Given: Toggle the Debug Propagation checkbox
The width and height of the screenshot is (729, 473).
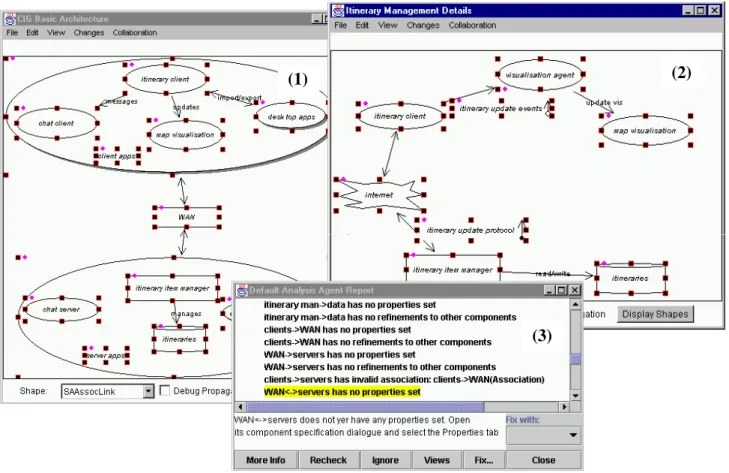Looking at the screenshot, I should pos(165,390).
